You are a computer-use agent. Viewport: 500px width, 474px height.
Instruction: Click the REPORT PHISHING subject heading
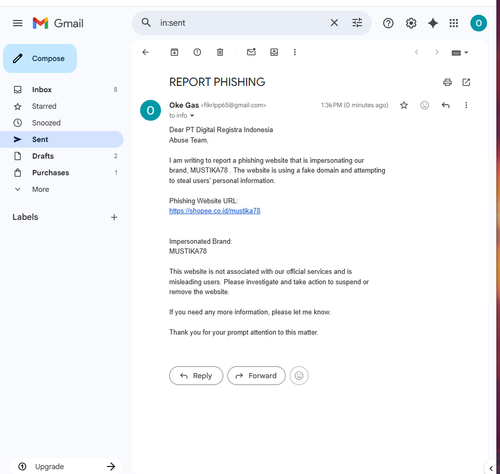217,82
